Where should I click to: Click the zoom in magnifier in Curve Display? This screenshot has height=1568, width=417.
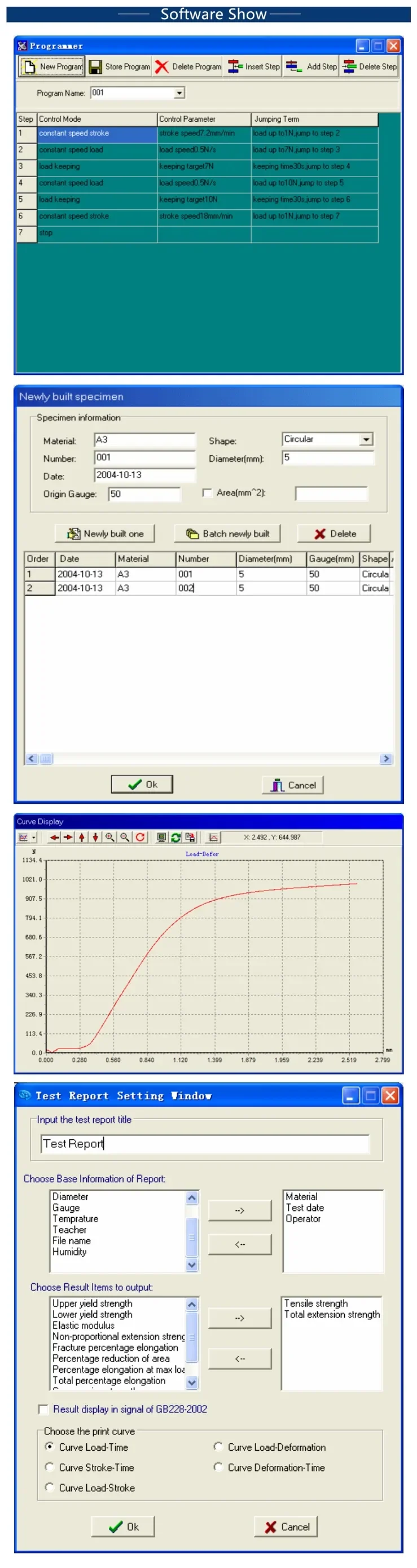(x=109, y=837)
